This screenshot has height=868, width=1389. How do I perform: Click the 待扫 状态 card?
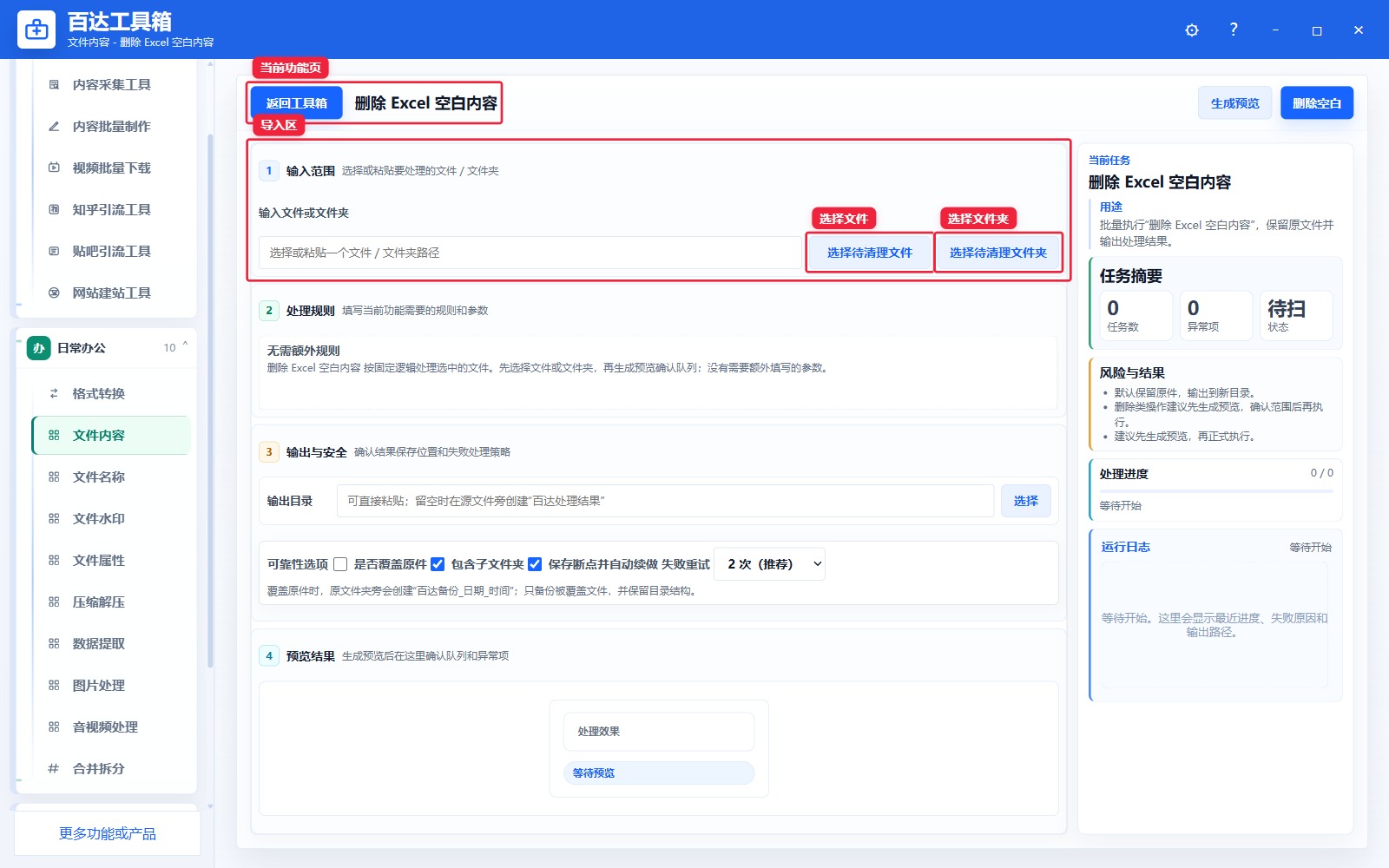tap(1296, 315)
